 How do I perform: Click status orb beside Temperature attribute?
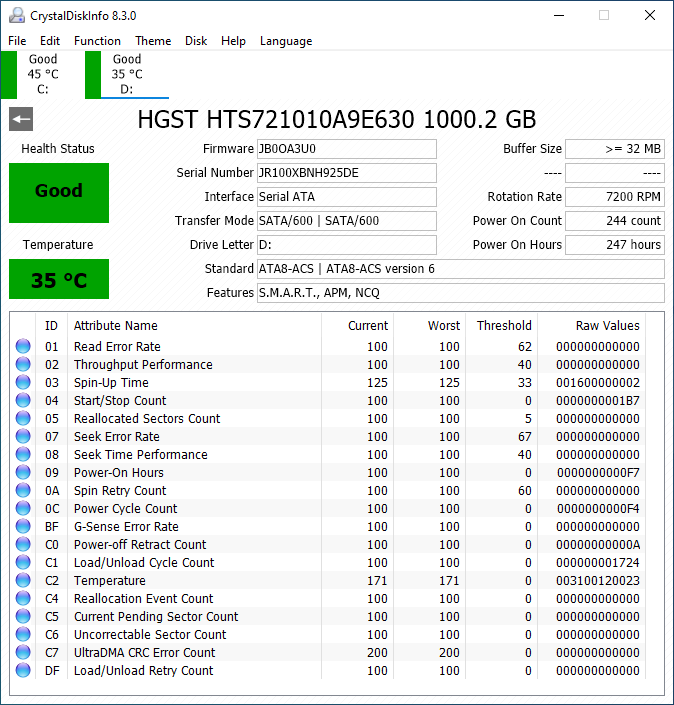coord(23,581)
